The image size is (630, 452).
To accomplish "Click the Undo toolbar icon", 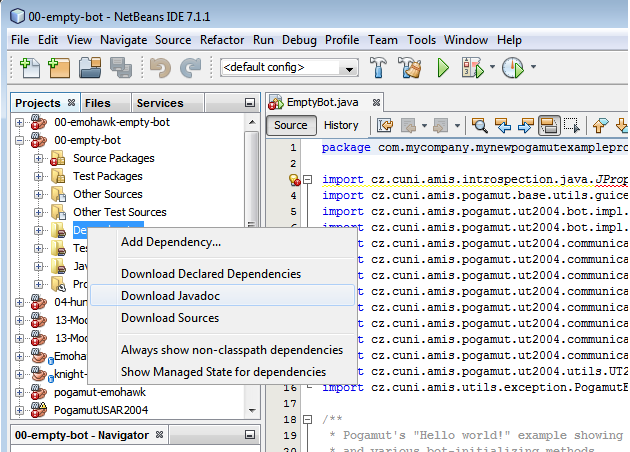I will 160,67.
